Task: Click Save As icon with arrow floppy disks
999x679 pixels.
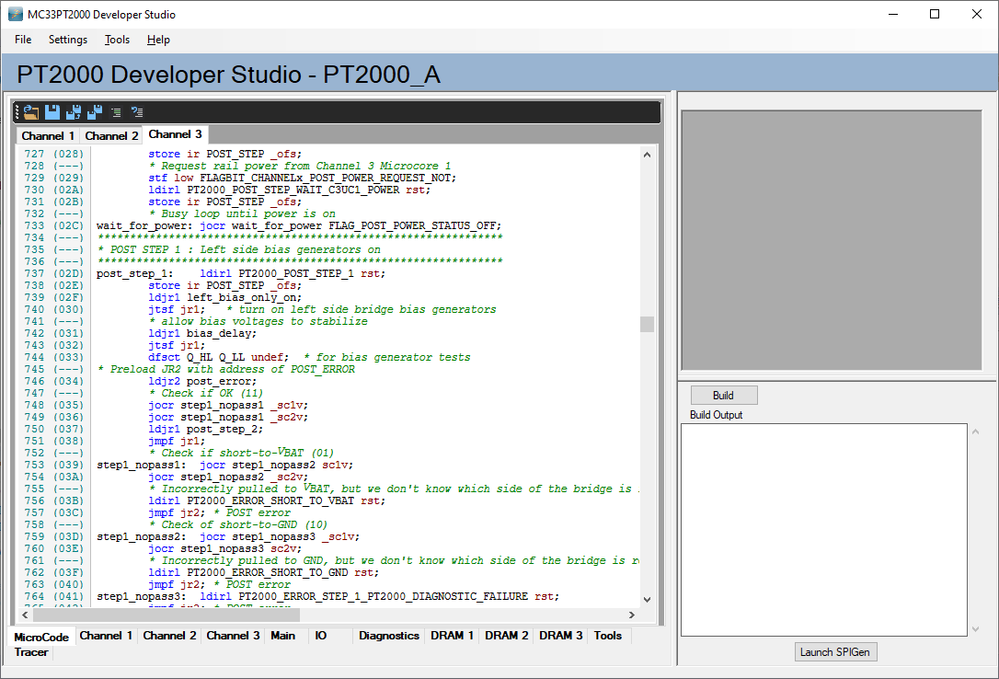Action: pyautogui.click(x=73, y=112)
